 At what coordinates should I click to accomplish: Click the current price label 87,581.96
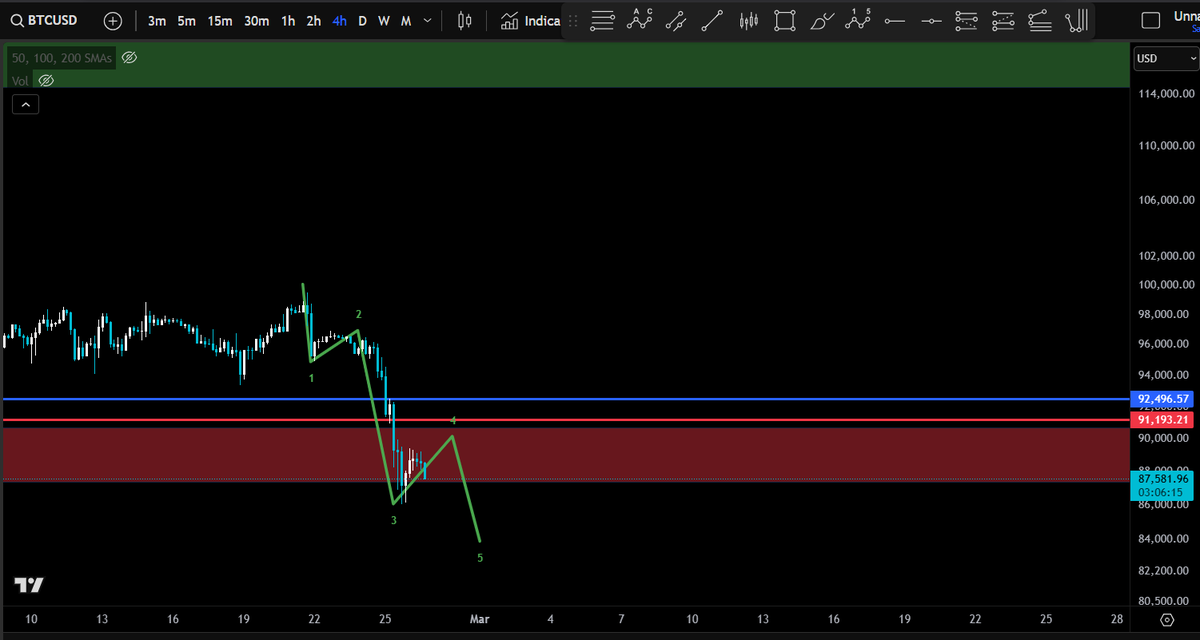1162,480
